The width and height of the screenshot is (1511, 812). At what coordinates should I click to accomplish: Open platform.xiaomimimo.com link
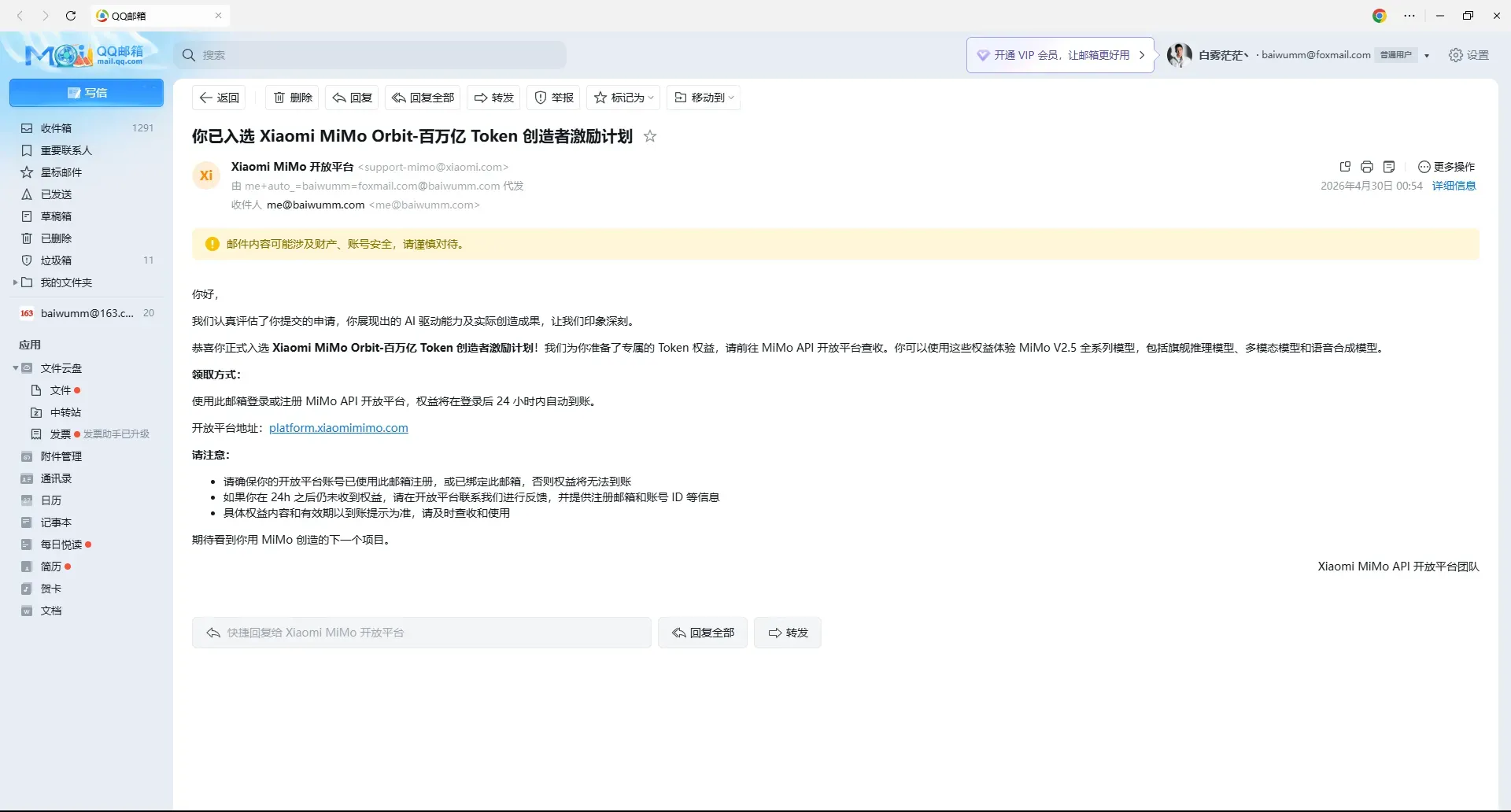(338, 428)
